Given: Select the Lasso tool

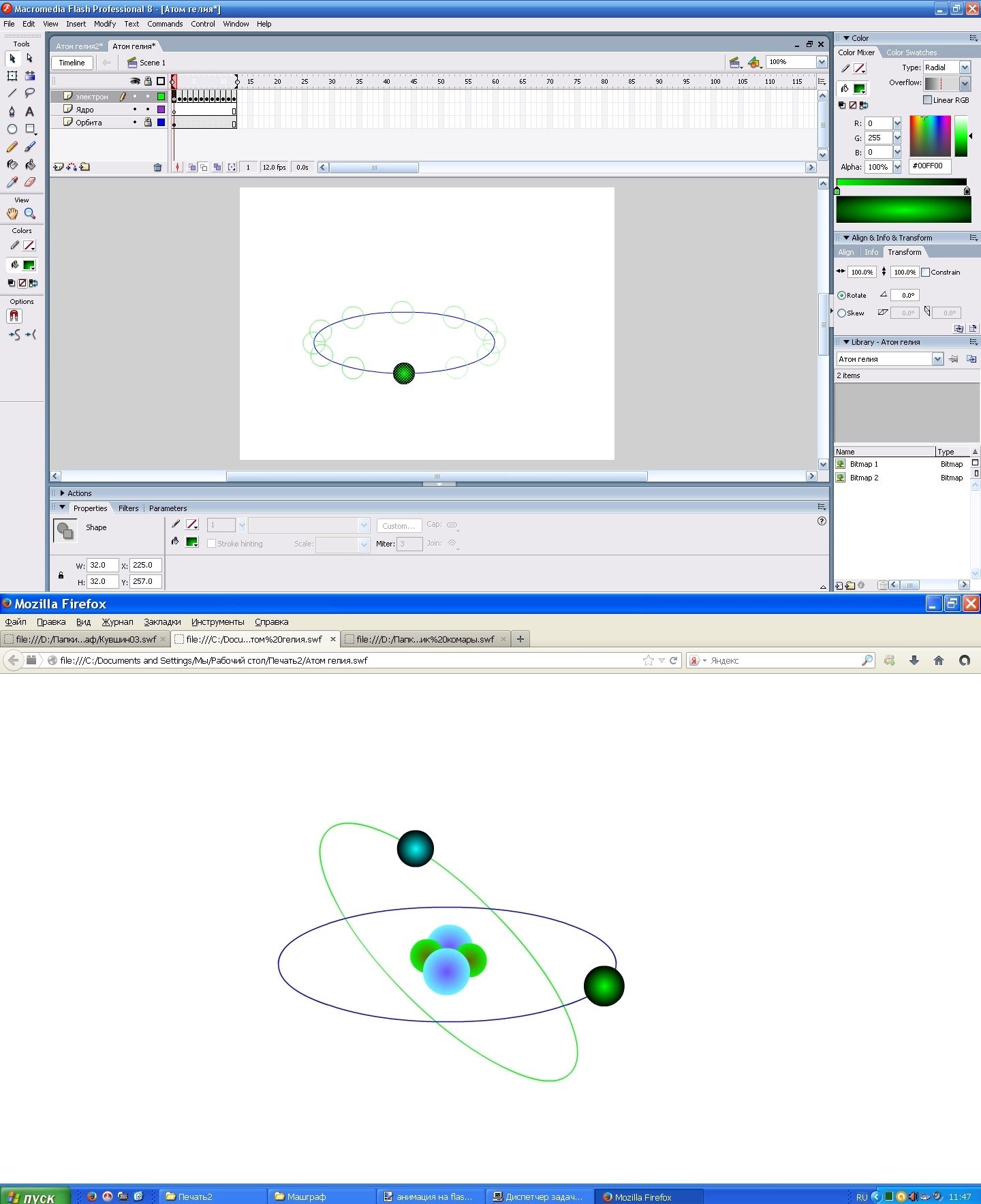Looking at the screenshot, I should tap(30, 93).
